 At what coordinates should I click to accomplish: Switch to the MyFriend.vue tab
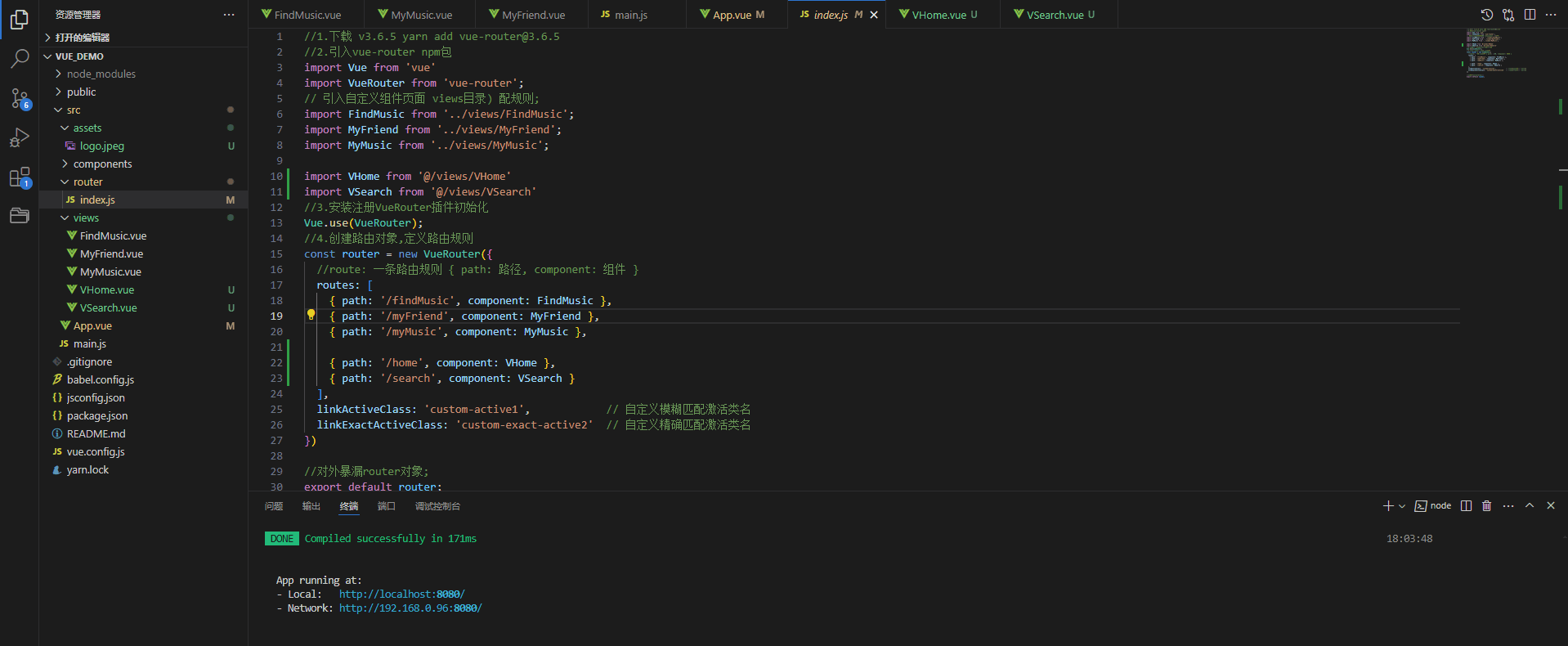(532, 15)
